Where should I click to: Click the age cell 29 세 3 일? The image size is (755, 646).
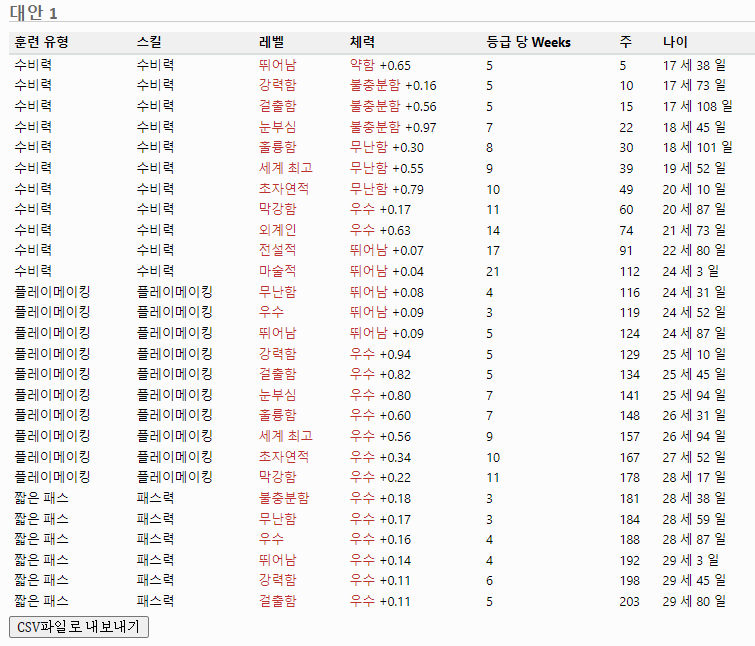pos(690,560)
